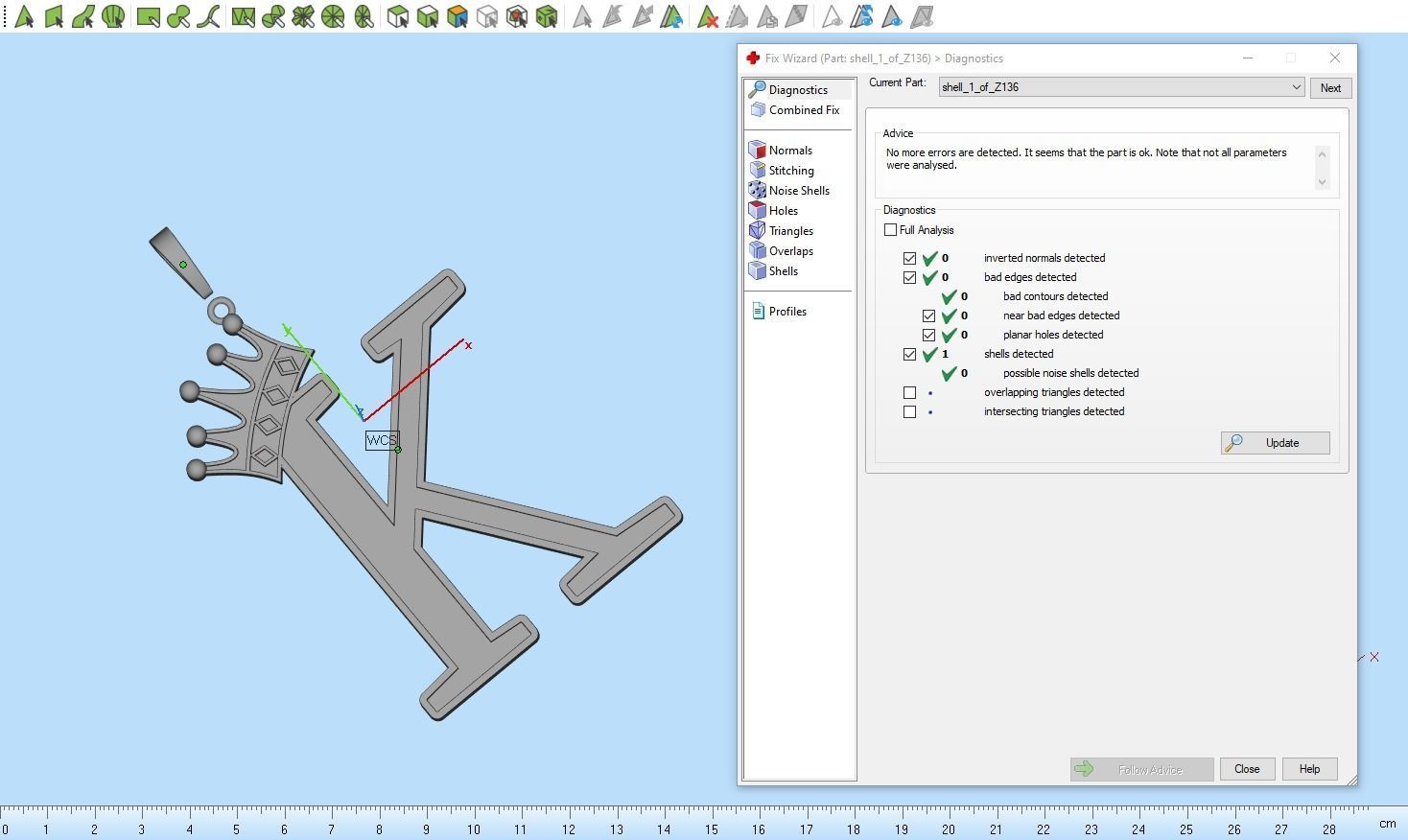Uncheck planar holes detection
1408x840 pixels.
click(x=929, y=336)
